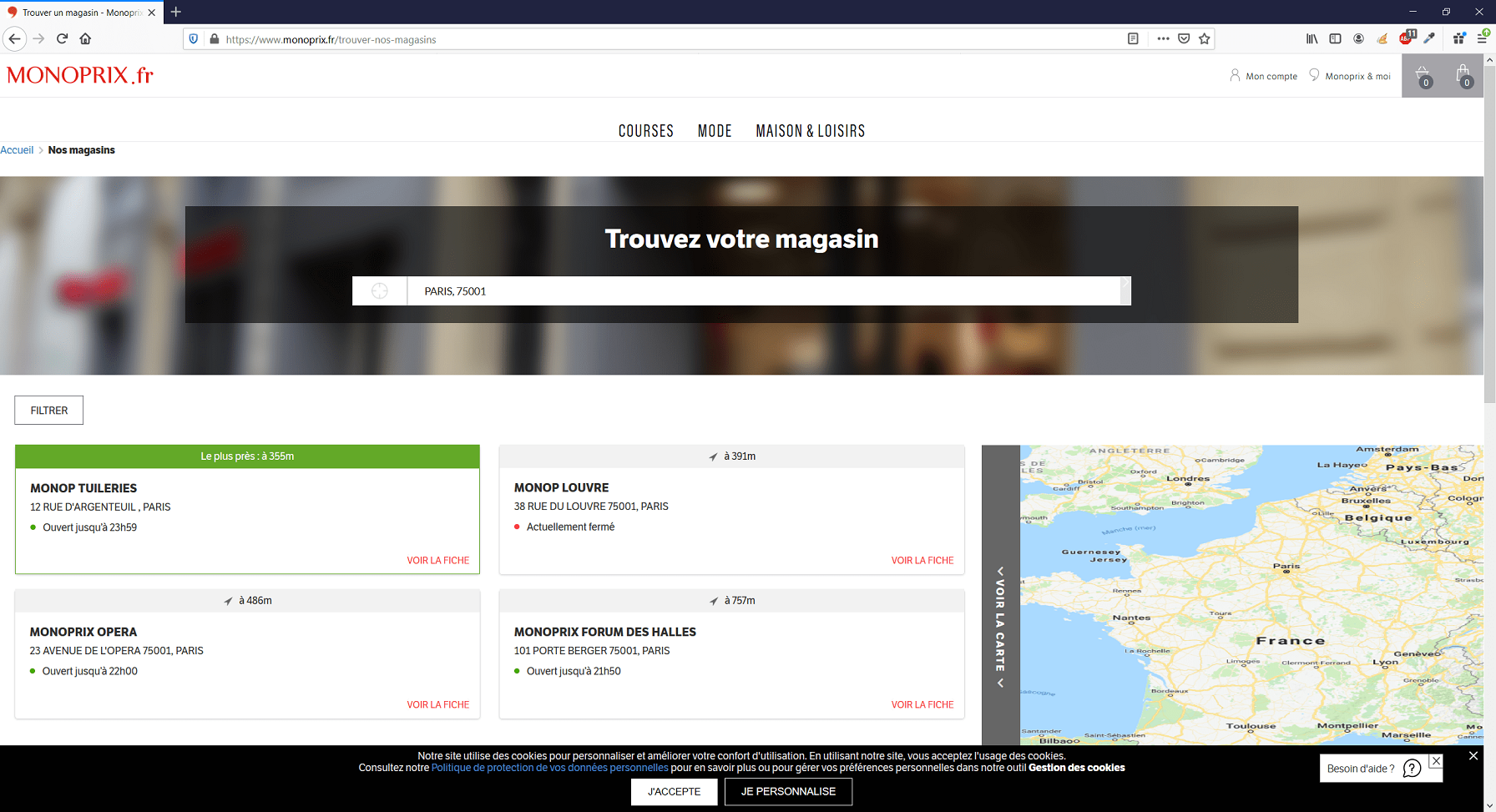Viewport: 1496px width, 812px height.
Task: Click Paris on the map
Action: (x=1286, y=567)
